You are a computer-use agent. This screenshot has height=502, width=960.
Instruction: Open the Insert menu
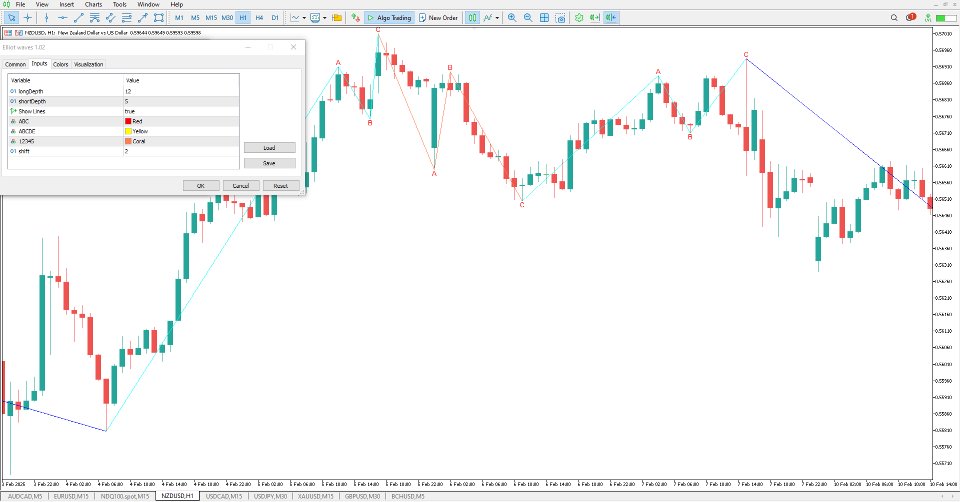(x=67, y=4)
